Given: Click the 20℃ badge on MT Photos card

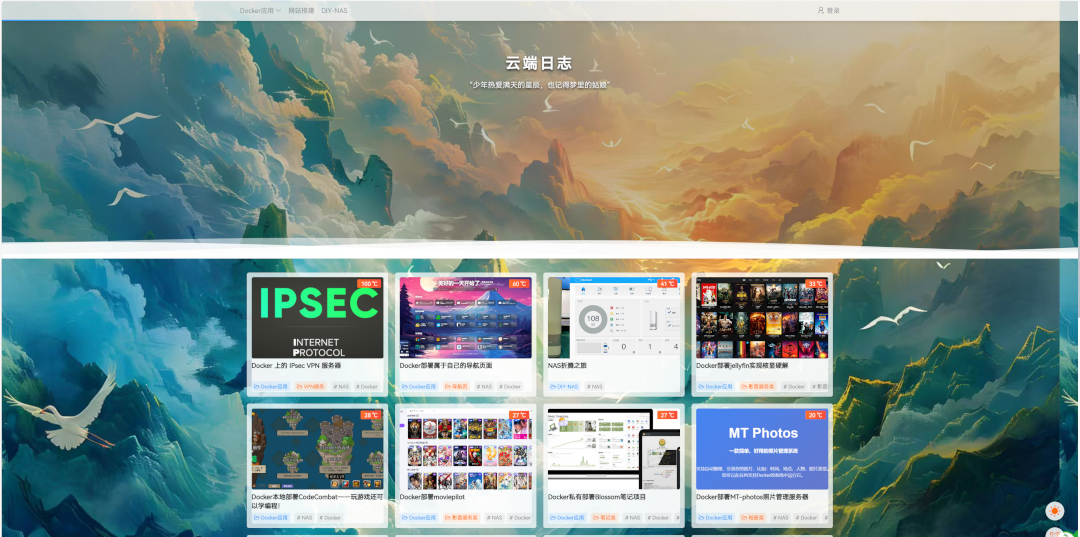Looking at the screenshot, I should tap(816, 415).
